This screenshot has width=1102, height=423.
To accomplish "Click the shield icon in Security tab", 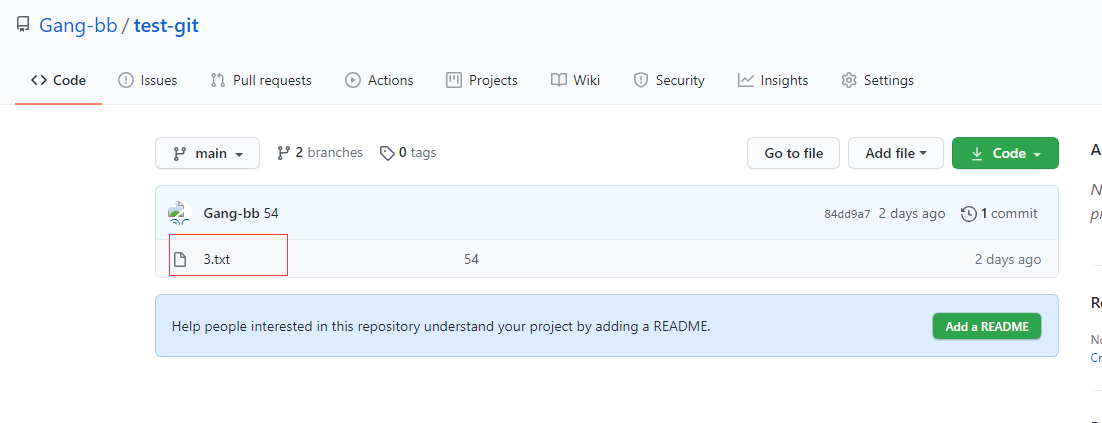I will (x=640, y=80).
